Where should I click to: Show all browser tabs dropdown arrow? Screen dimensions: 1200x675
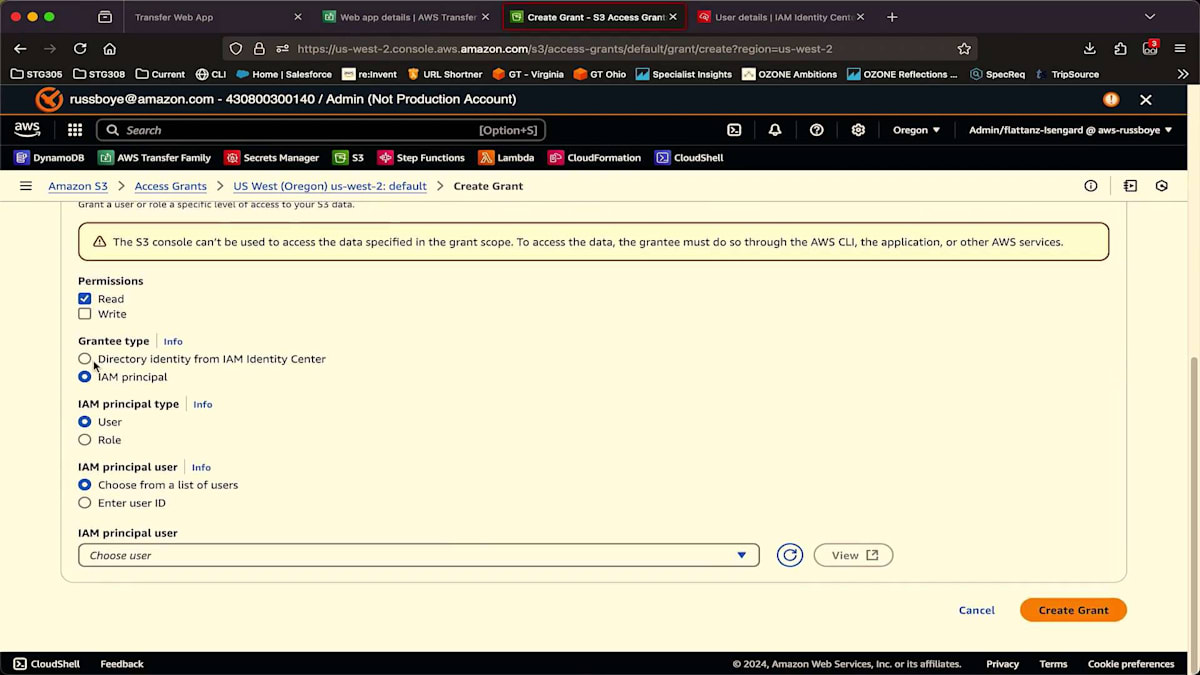[1150, 17]
